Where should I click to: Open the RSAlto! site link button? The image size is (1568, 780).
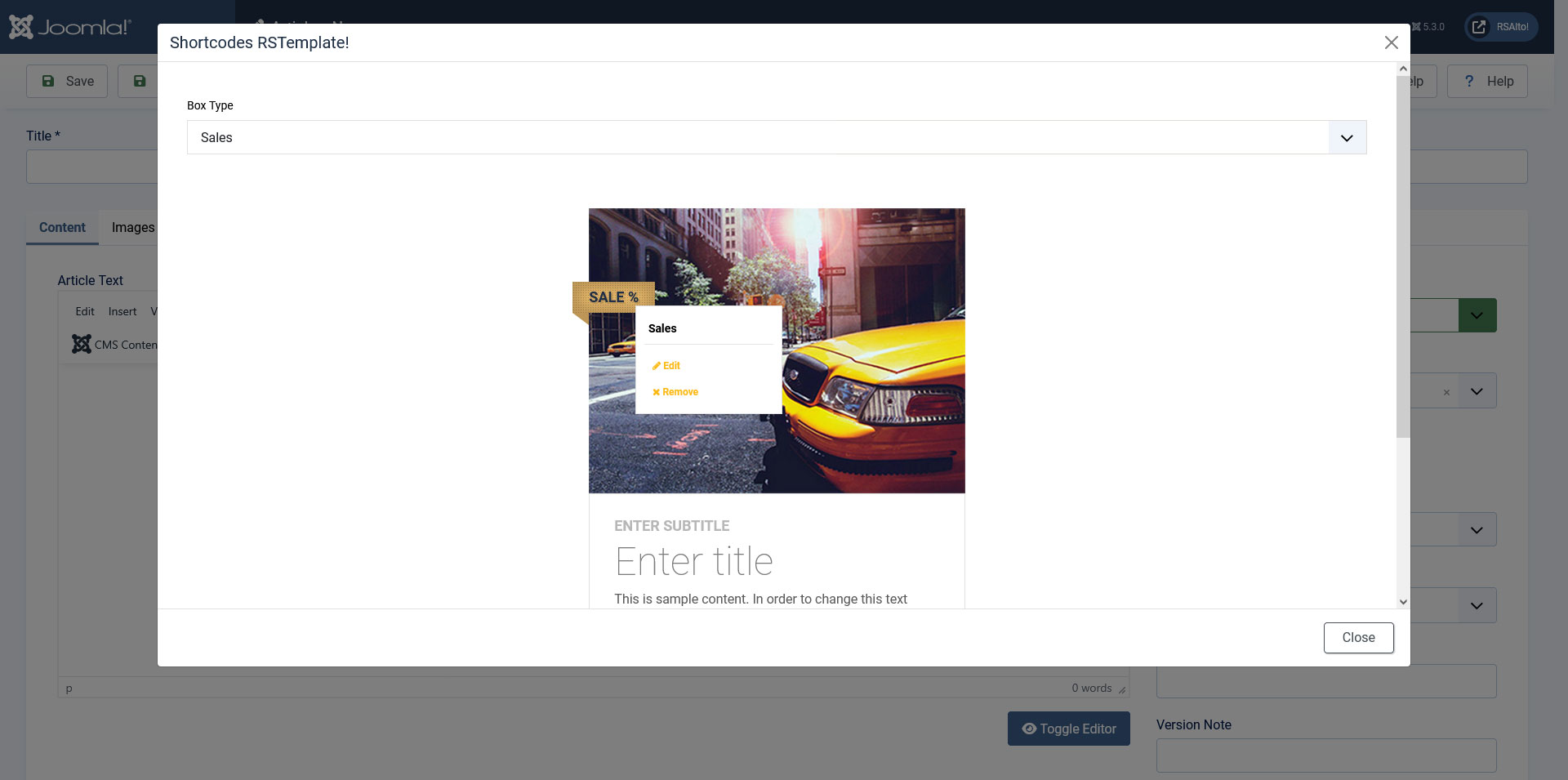point(1501,27)
